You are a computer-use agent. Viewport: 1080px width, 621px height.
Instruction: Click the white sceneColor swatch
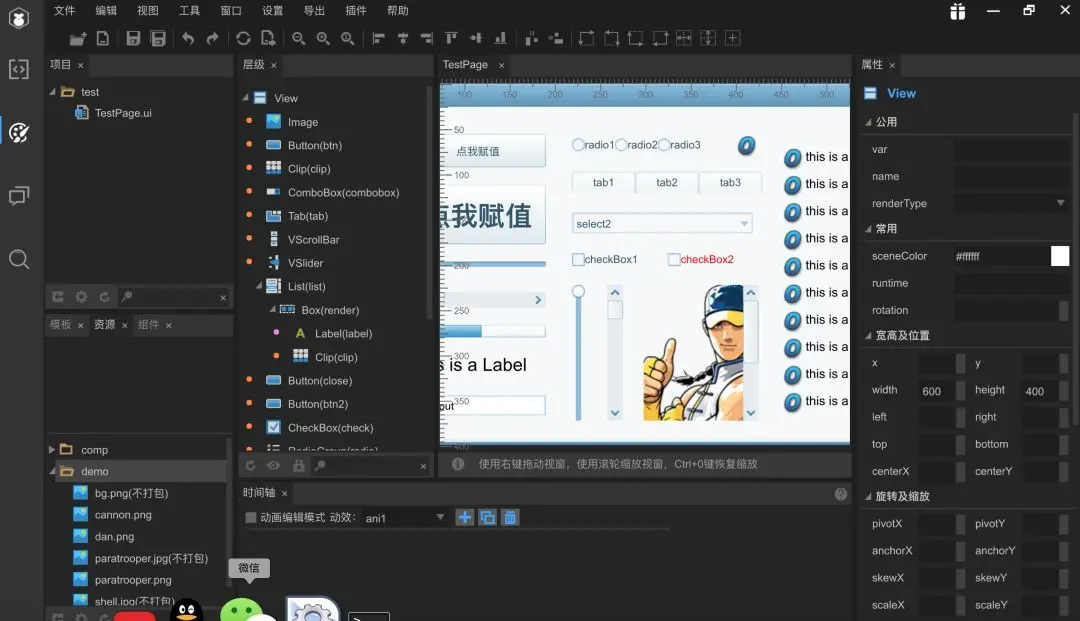1060,256
